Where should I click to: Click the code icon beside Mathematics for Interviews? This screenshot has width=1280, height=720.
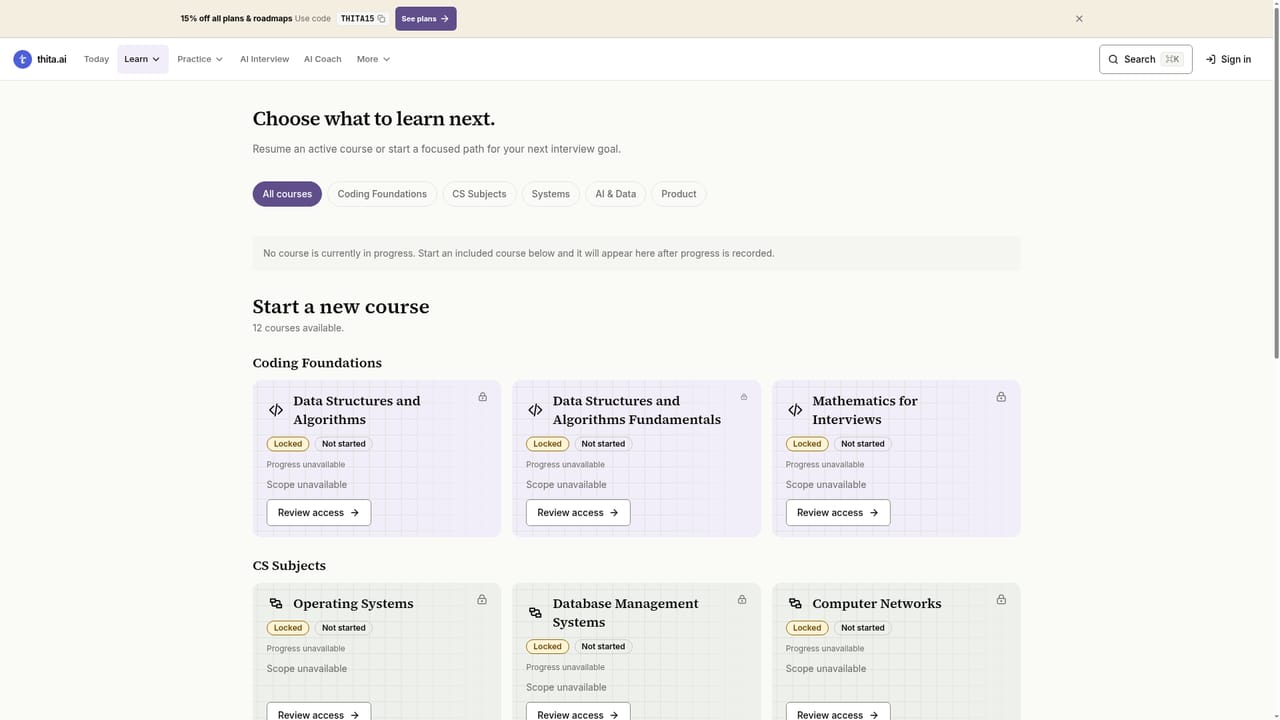(795, 410)
